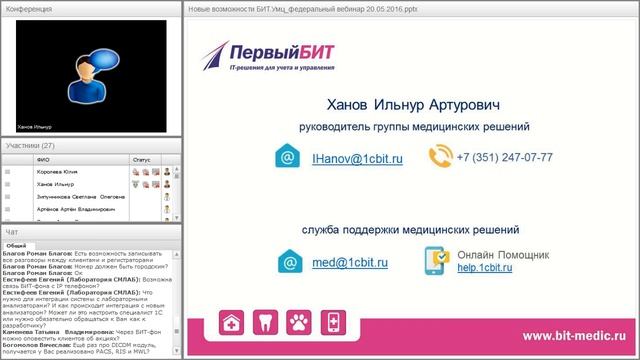The width and height of the screenshot is (640, 360).
Task: Click the participants scrollbar thumb
Action: tap(177, 176)
